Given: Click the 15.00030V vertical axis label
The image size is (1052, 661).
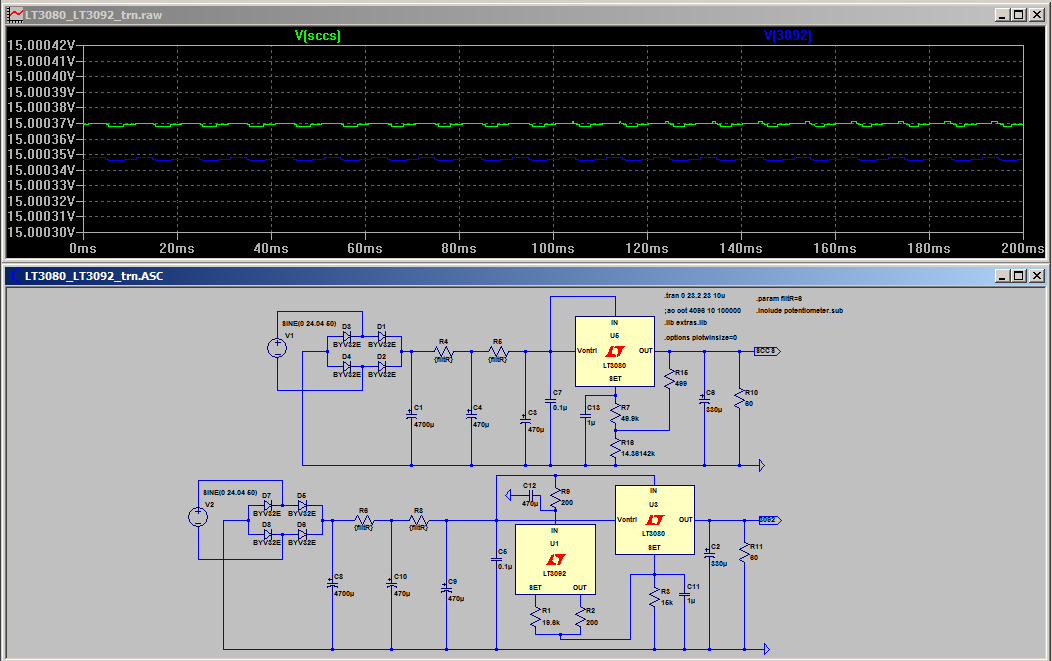Looking at the screenshot, I should (x=41, y=232).
